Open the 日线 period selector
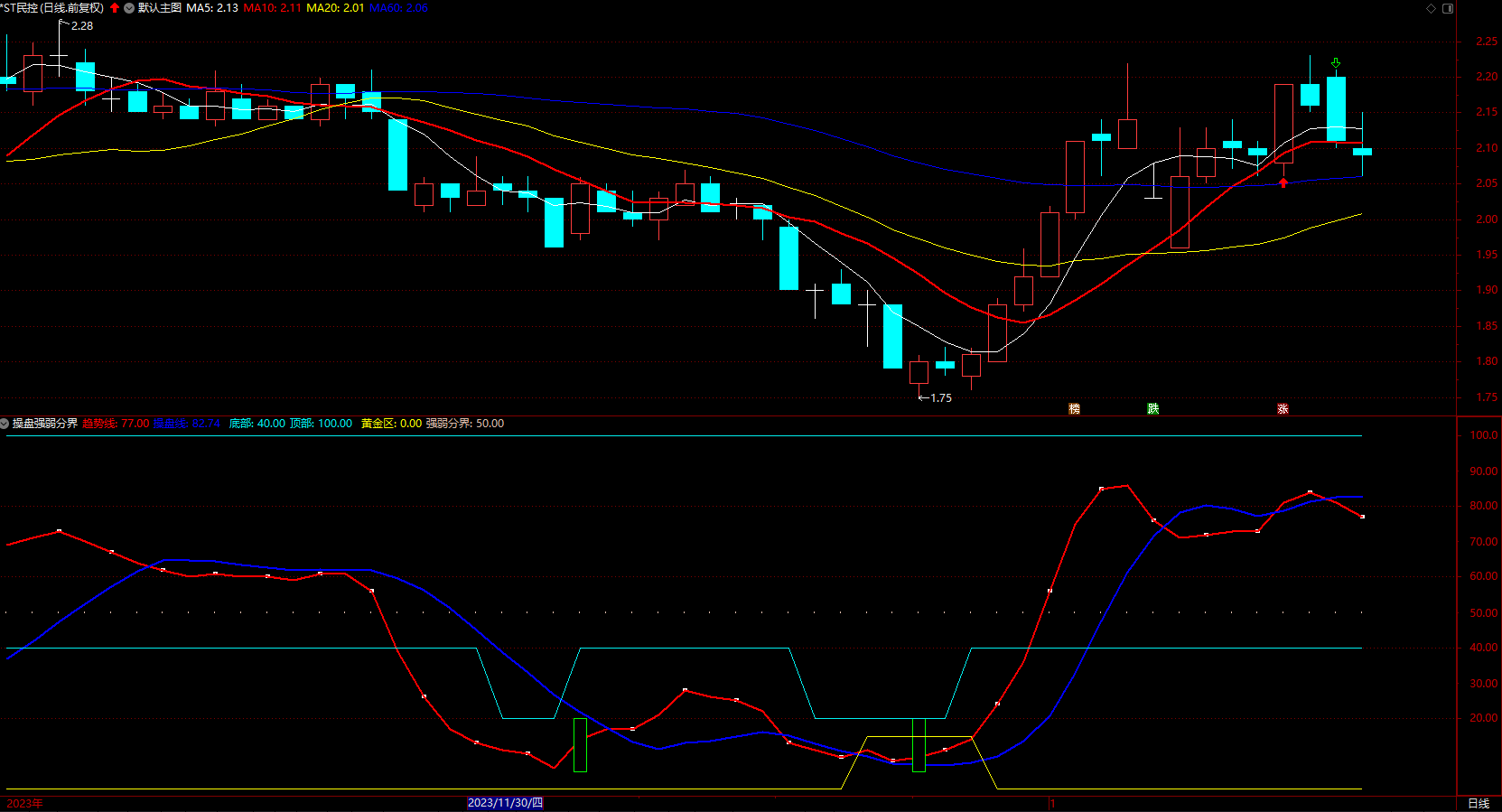 (x=1479, y=803)
